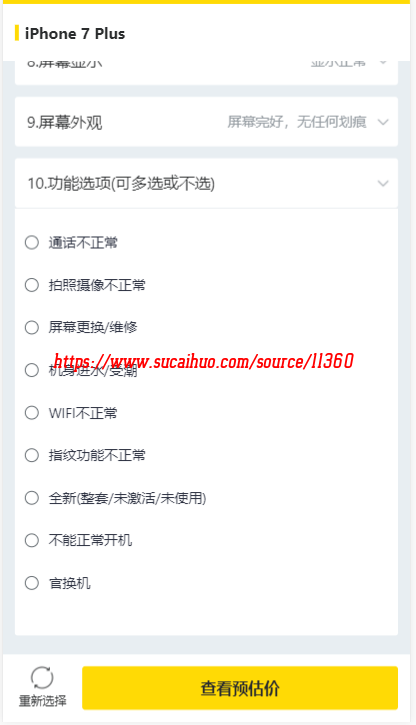This screenshot has width=416, height=725.
Task: Expand the 9.屏幕外观 dropdown chevron
Action: click(x=383, y=122)
